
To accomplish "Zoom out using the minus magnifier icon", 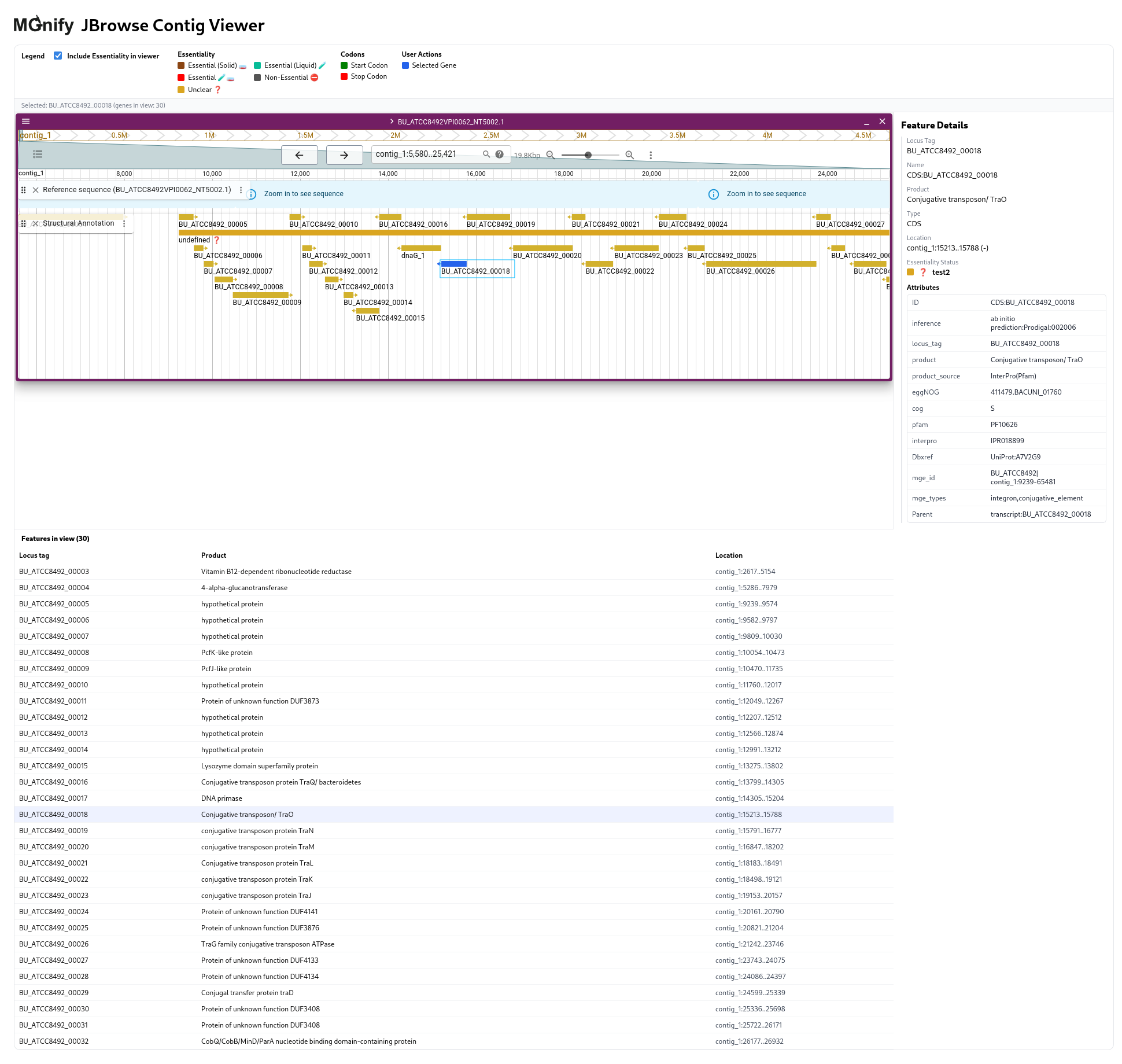I will (550, 155).
